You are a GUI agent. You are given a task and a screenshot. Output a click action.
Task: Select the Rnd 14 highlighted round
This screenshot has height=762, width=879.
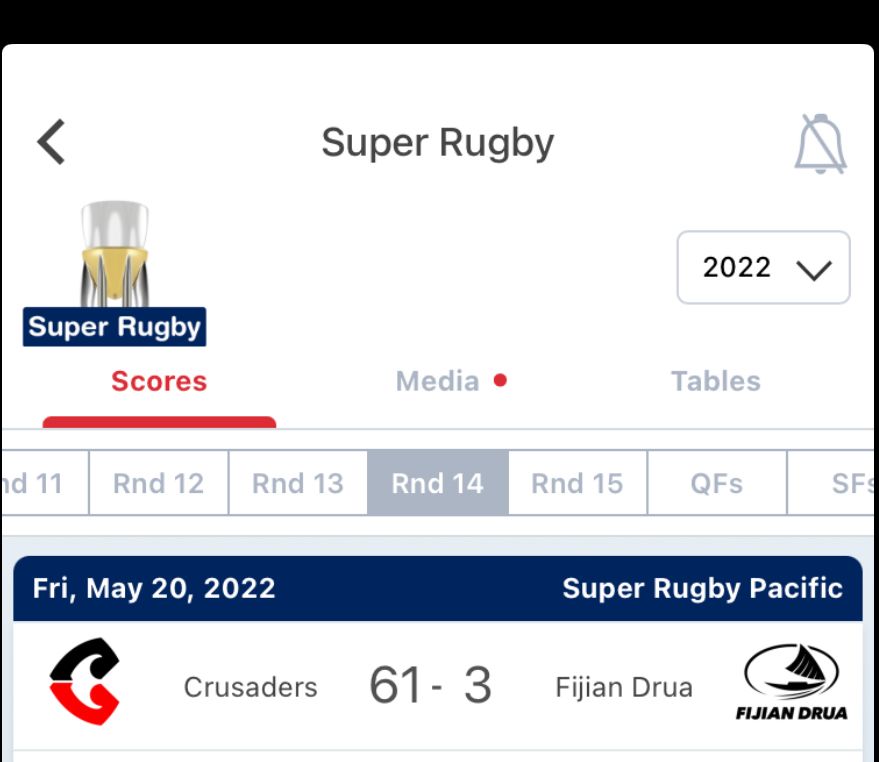pos(438,483)
